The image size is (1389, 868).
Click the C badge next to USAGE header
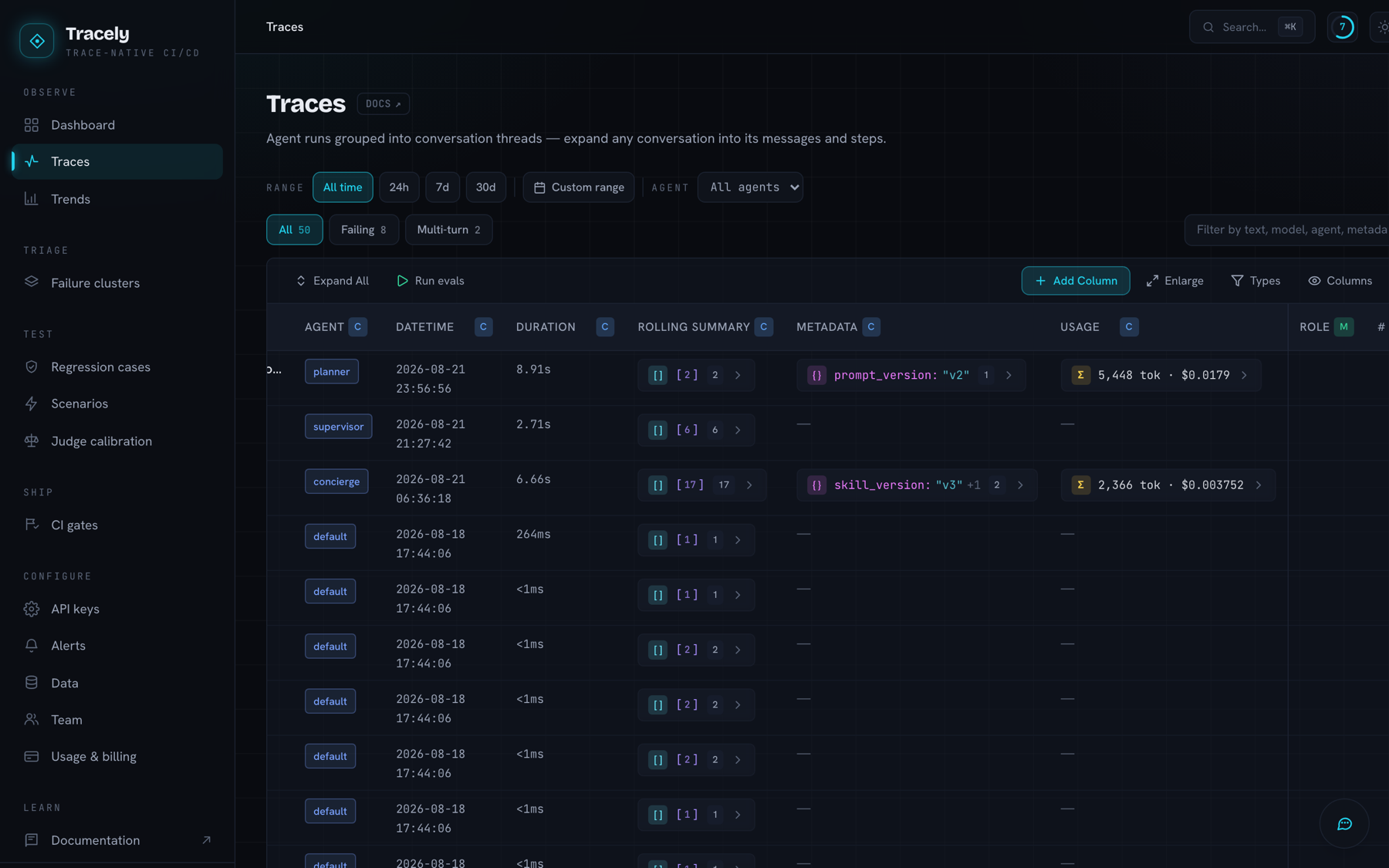click(1129, 327)
